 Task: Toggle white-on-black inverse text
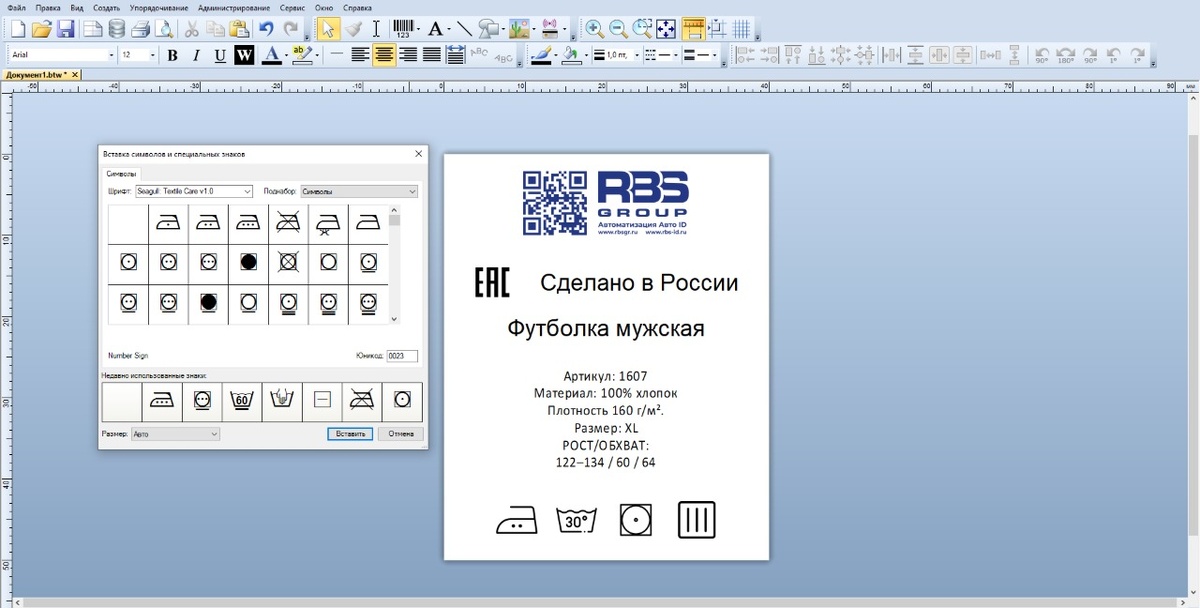point(244,55)
